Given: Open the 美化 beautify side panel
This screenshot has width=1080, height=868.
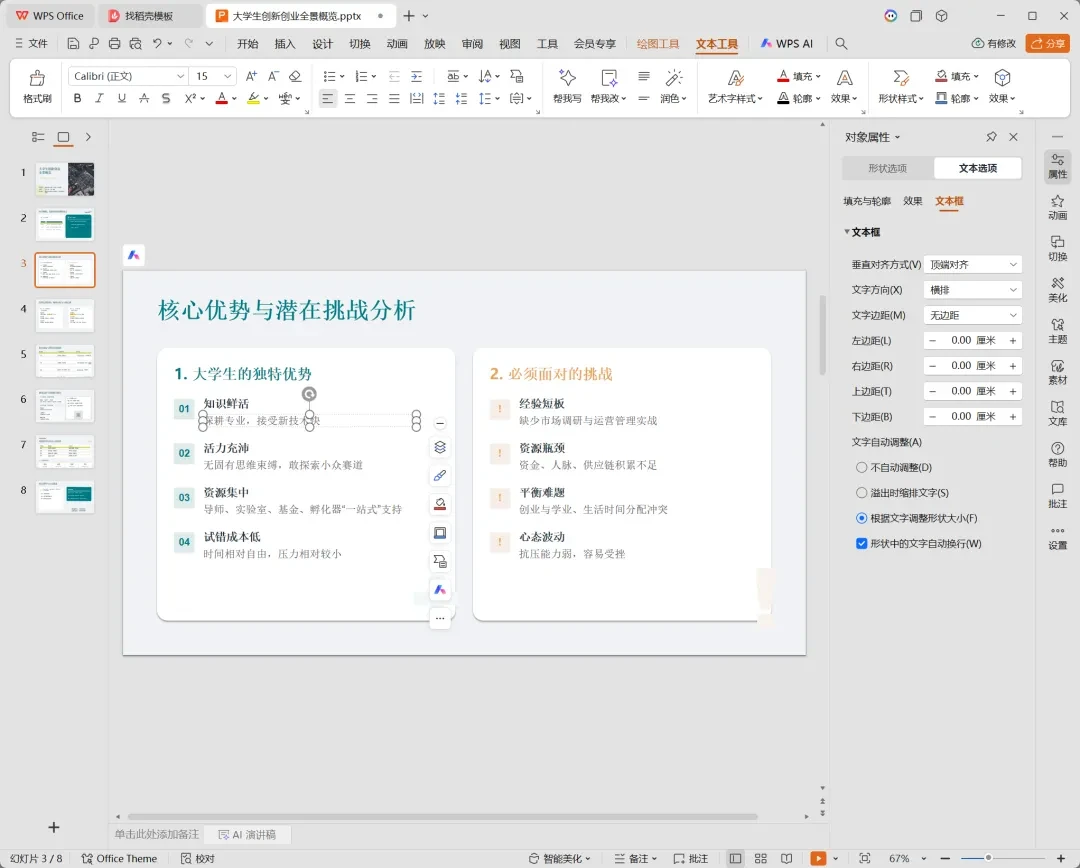Looking at the screenshot, I should (1057, 290).
